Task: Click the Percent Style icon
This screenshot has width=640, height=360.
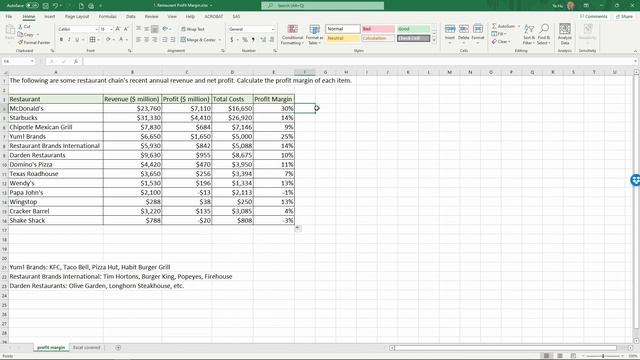Action: point(245,40)
